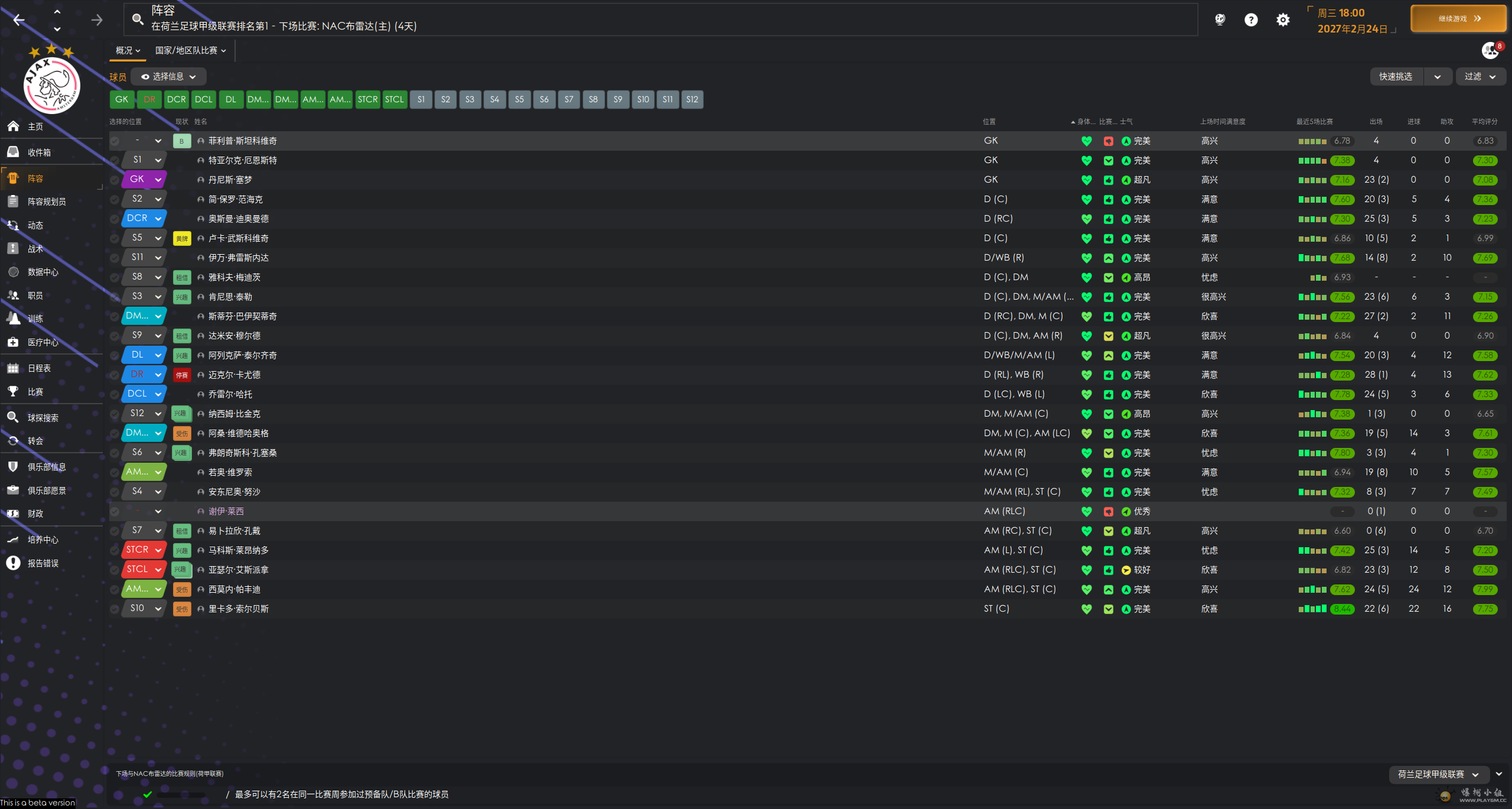The image size is (1512, 809).
Task: Click the help question mark icon
Action: click(1251, 20)
